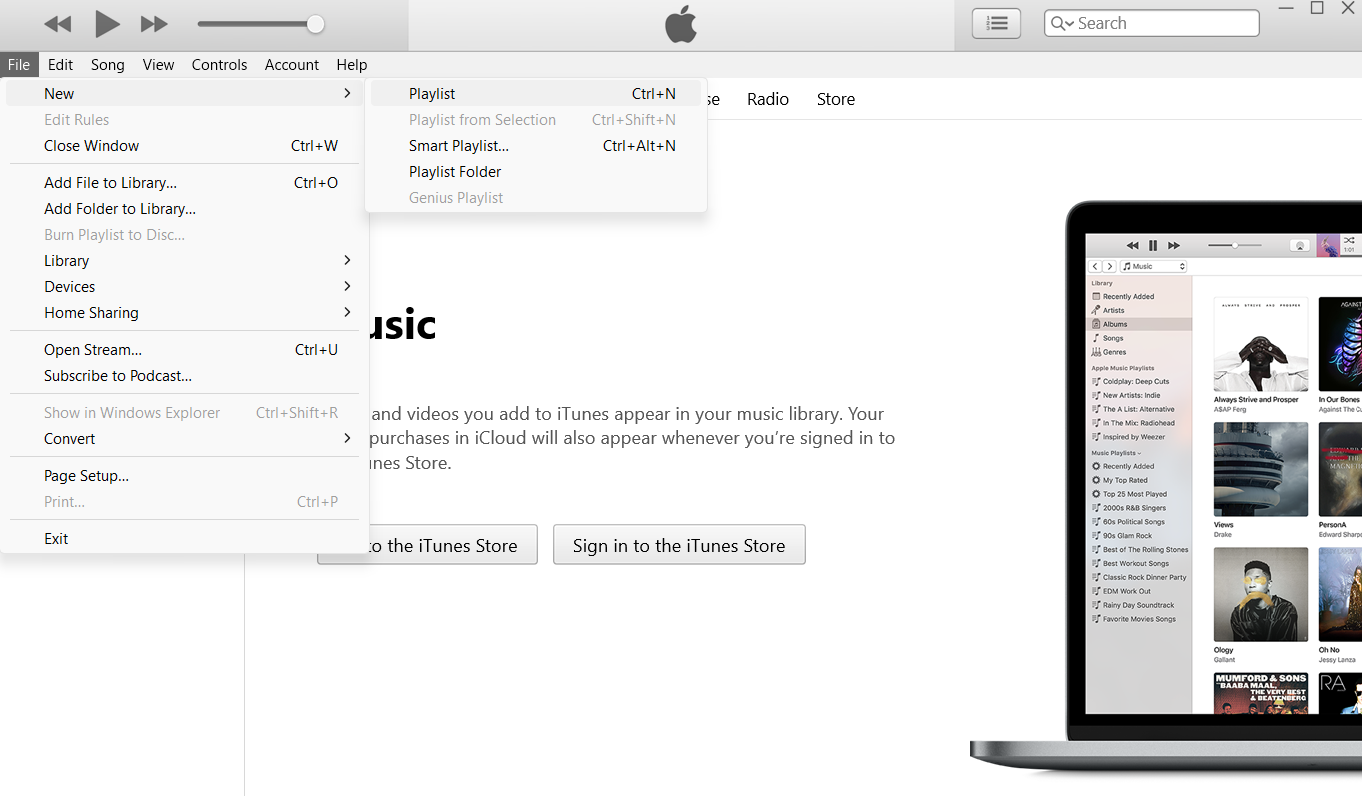Select Add Folder to Library
Viewport: 1362px width, 796px height.
pos(184,208)
